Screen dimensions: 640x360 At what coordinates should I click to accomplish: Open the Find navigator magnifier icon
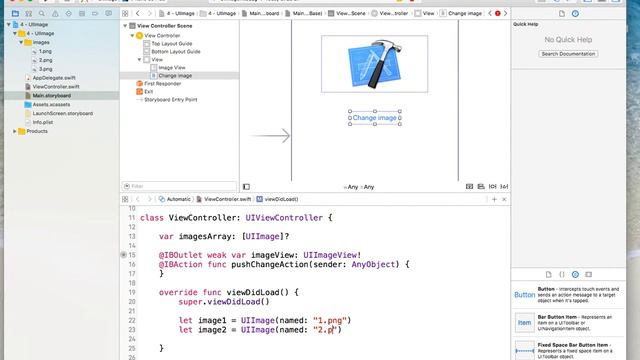tap(42, 13)
